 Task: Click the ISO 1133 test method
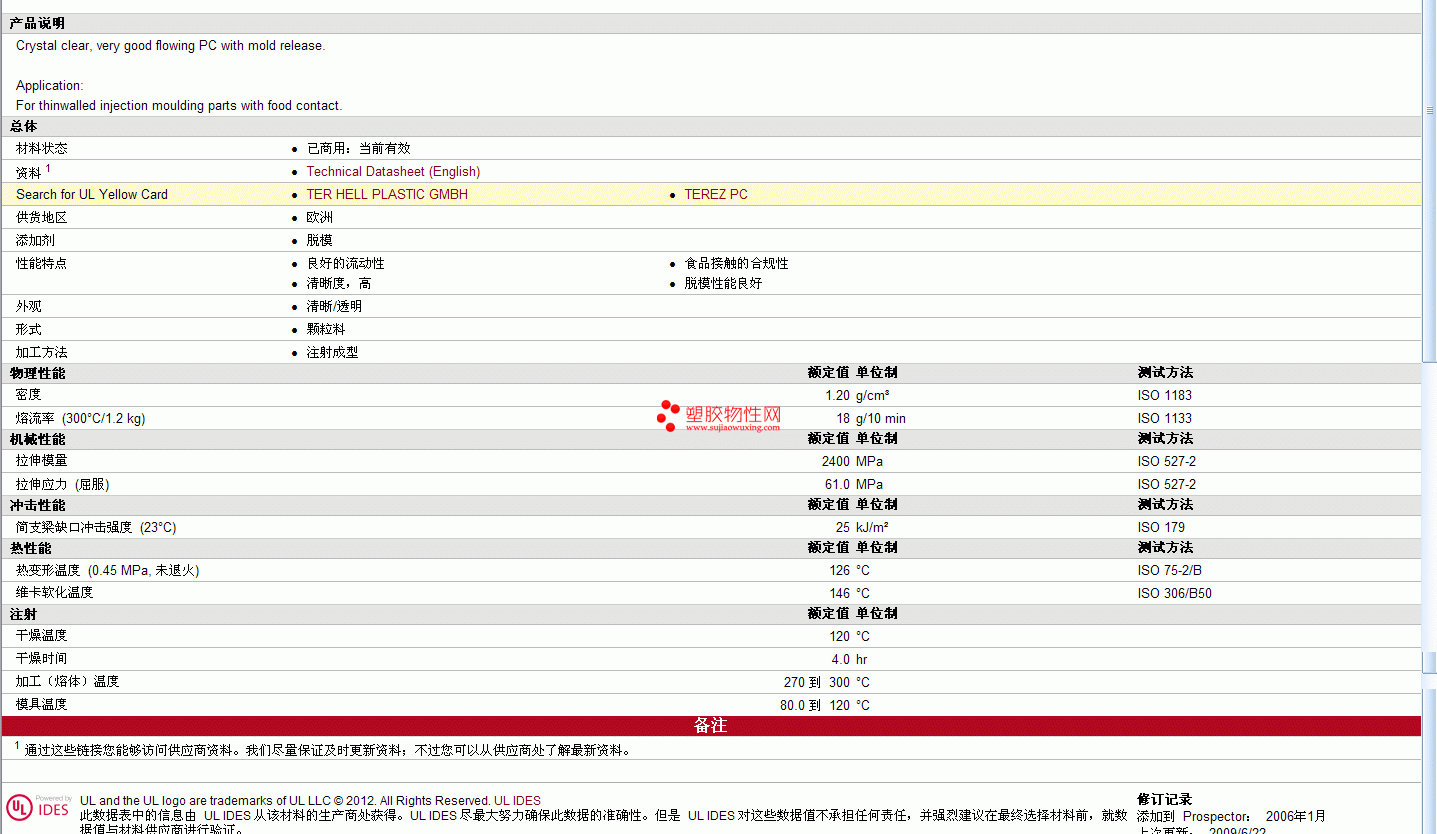[1165, 419]
